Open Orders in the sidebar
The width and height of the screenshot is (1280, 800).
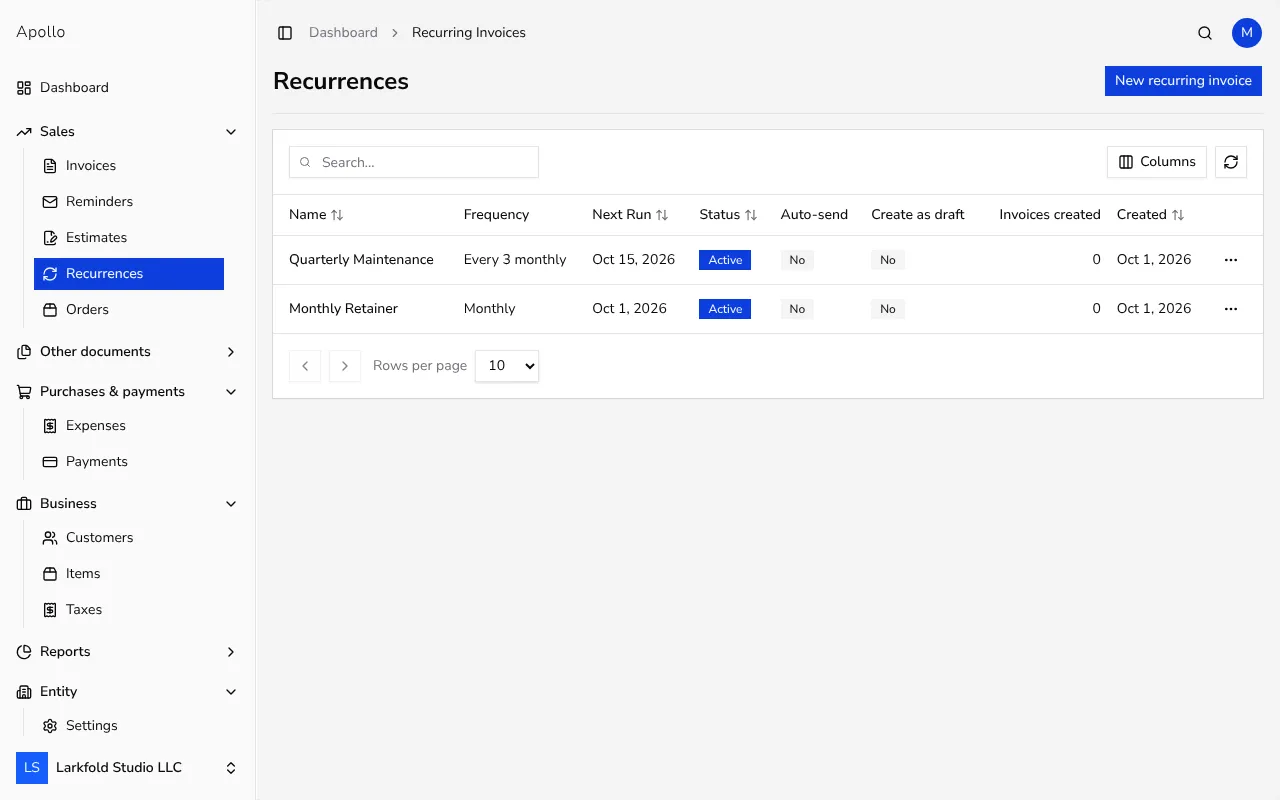[129, 310]
